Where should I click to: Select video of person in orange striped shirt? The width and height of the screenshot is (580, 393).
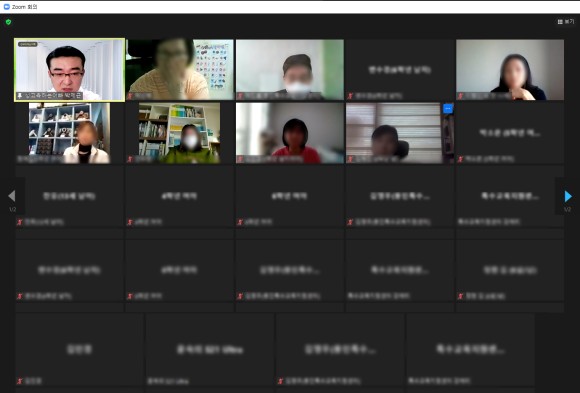[x=180, y=70]
